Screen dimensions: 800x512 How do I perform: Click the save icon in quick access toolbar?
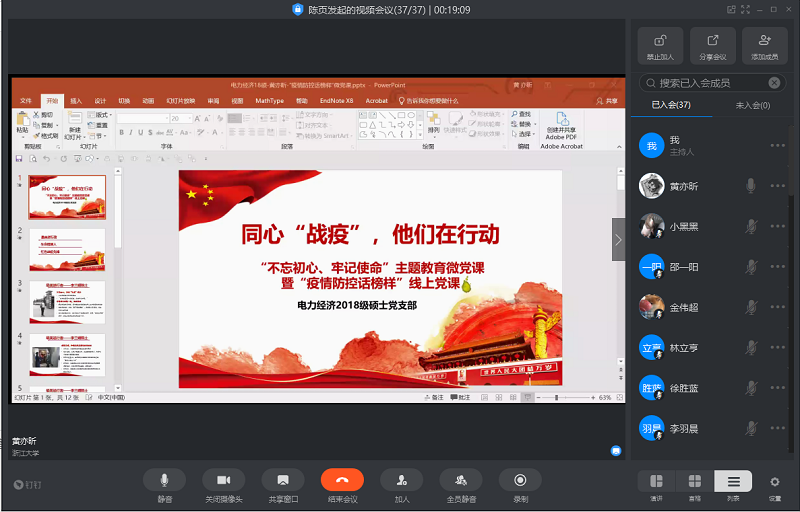click(x=19, y=159)
